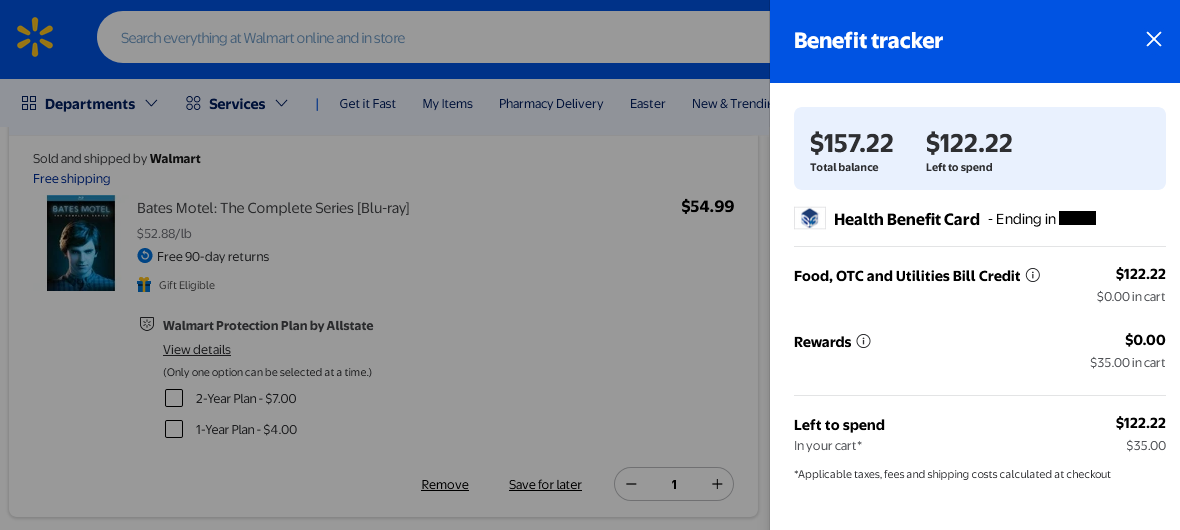Expand the Departments dropdown chevron

coord(151,103)
